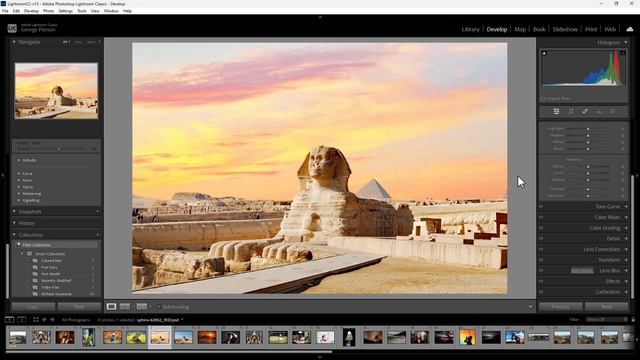Toggle Transform panel on/off switch
Image resolution: width=640 pixels, height=360 pixels.
click(541, 260)
